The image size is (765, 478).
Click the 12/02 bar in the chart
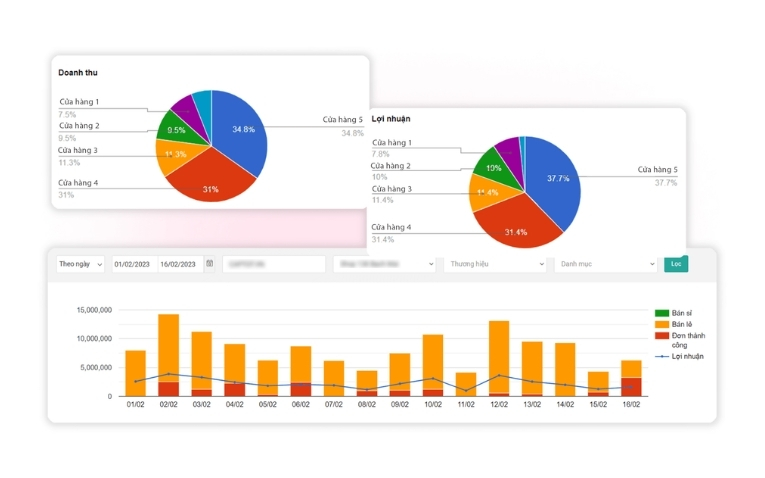coord(498,355)
